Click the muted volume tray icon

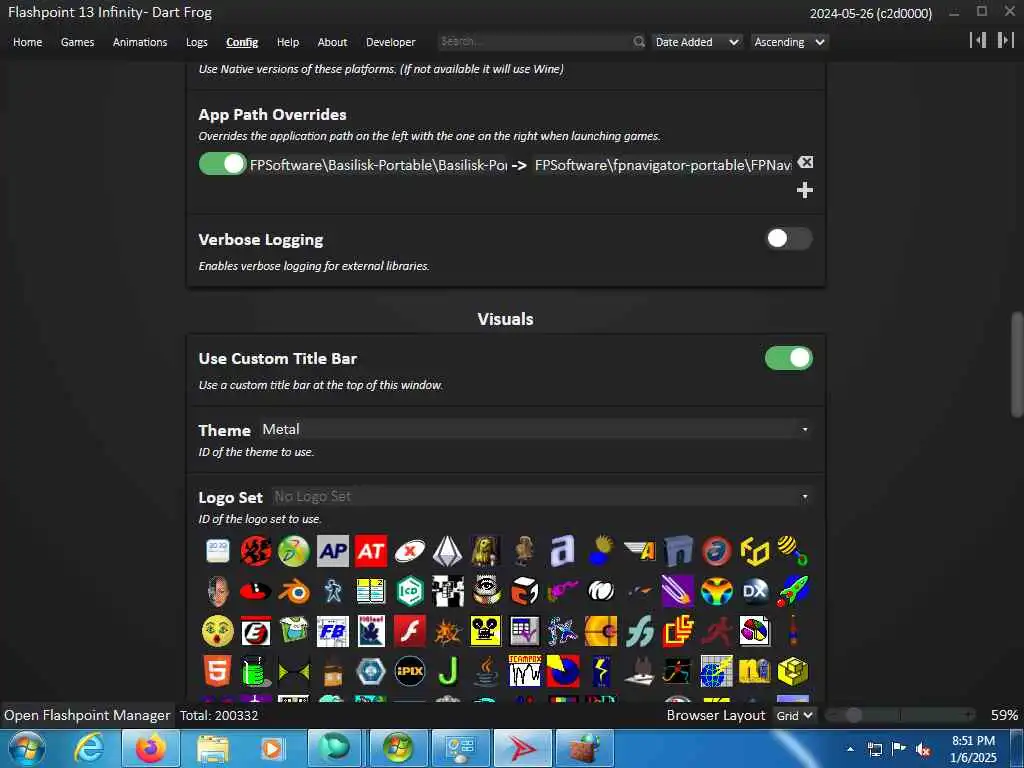coord(923,749)
